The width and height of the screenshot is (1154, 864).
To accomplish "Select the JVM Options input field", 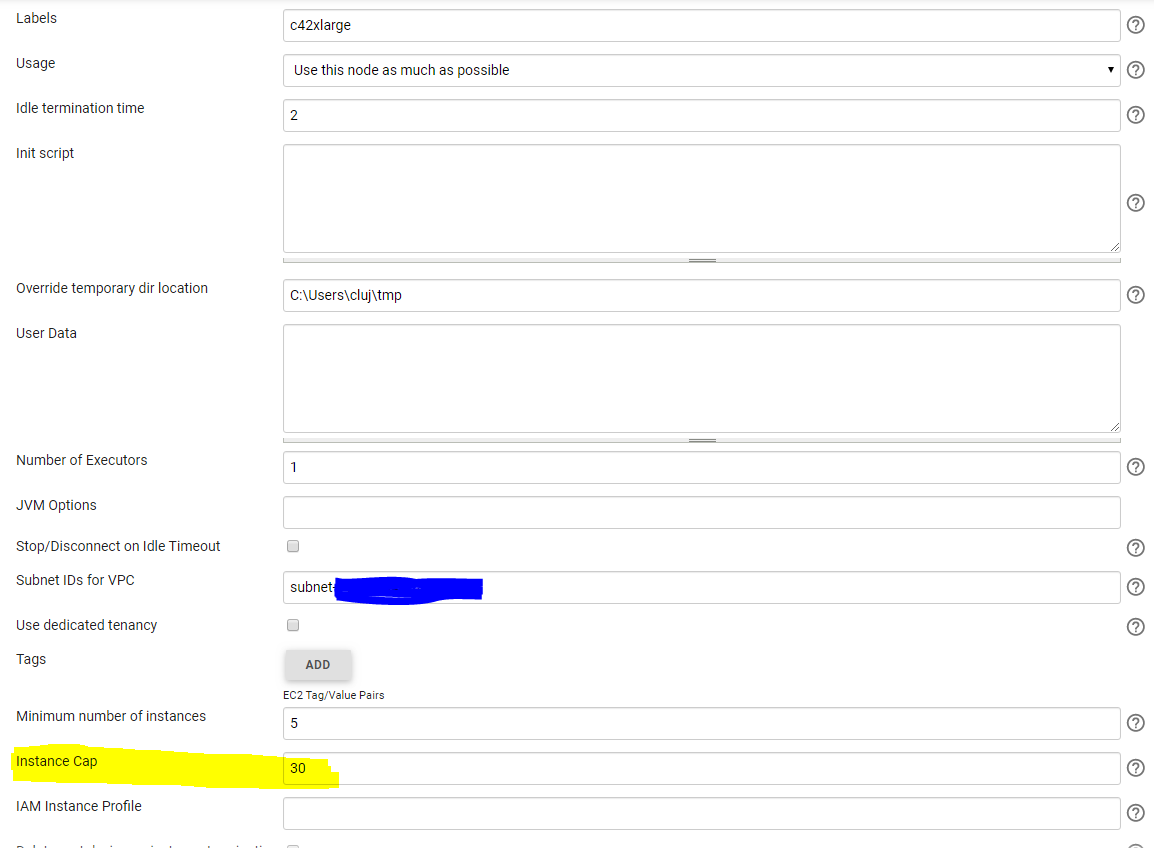I will (x=700, y=512).
